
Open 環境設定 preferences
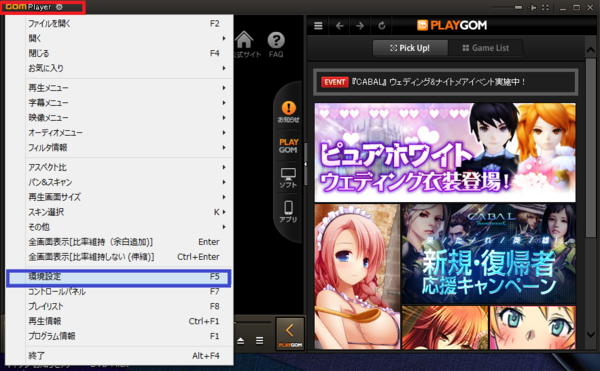(x=119, y=277)
